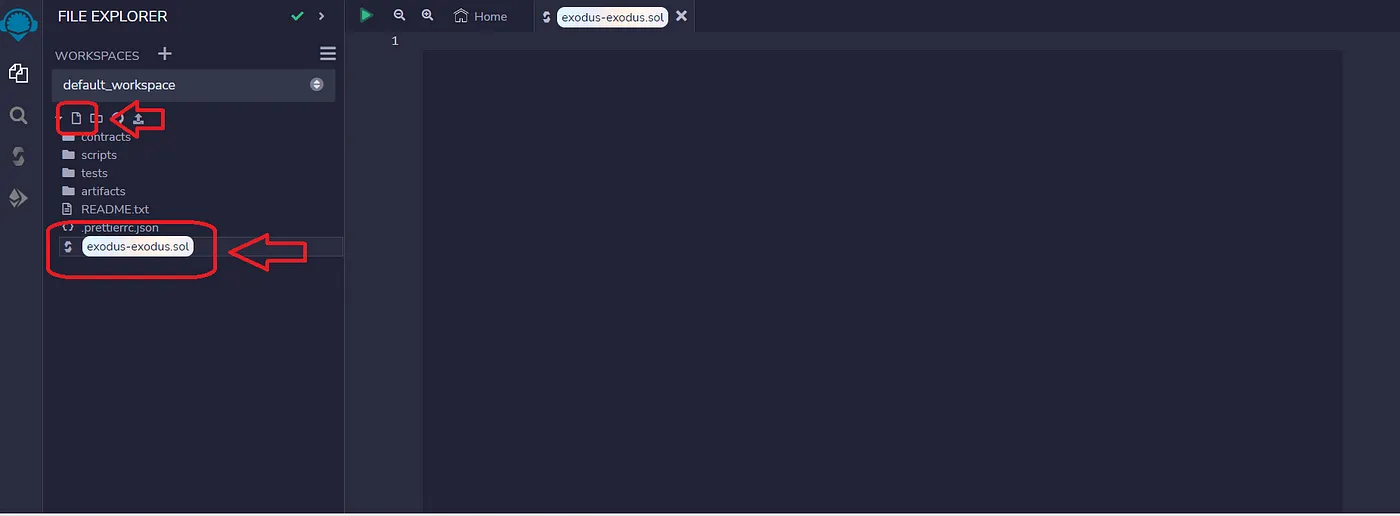The height and width of the screenshot is (516, 1400).
Task: Click the zoom out magnifier icon
Action: click(399, 15)
